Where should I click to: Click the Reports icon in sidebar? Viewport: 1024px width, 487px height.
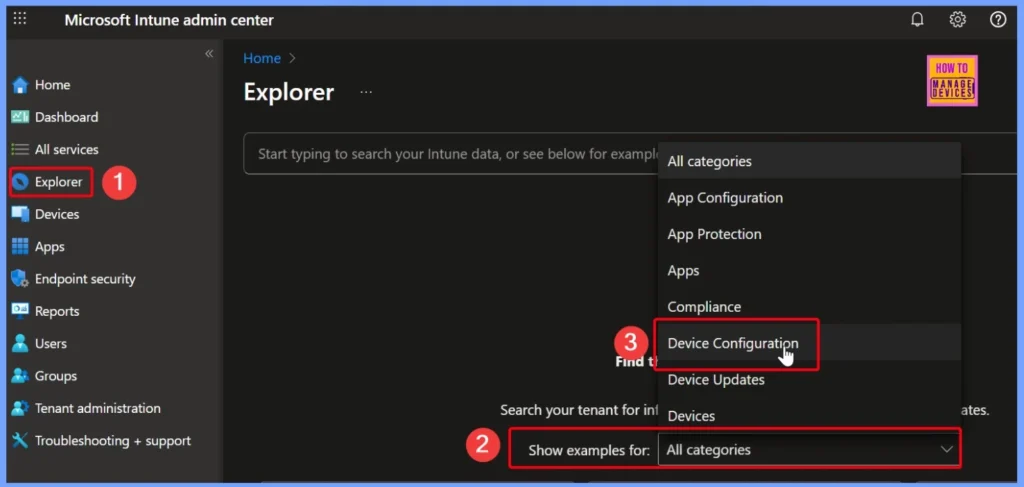click(20, 311)
